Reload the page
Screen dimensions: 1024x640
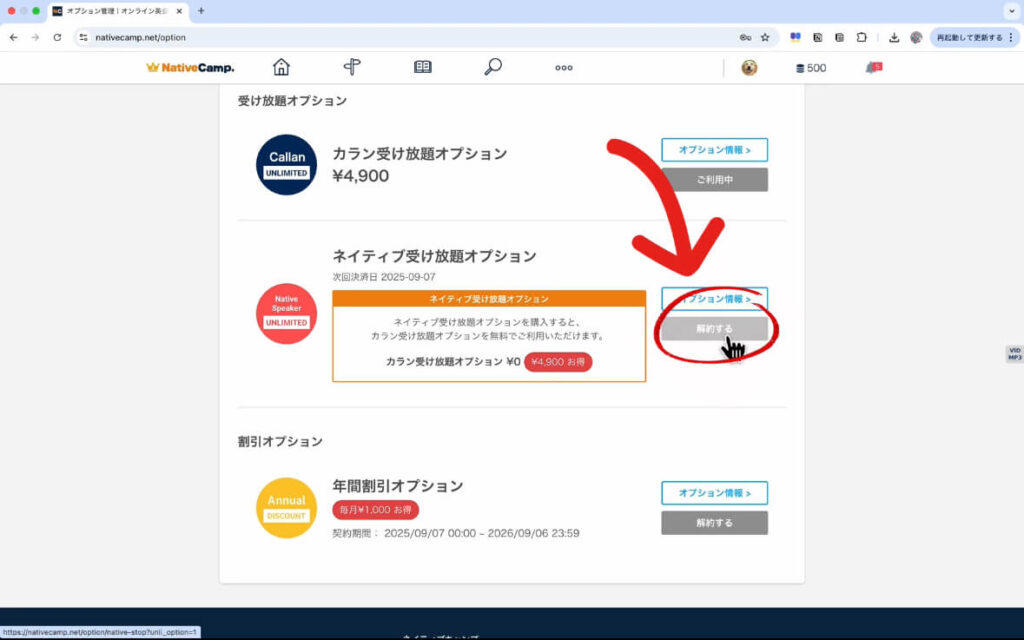click(x=57, y=37)
